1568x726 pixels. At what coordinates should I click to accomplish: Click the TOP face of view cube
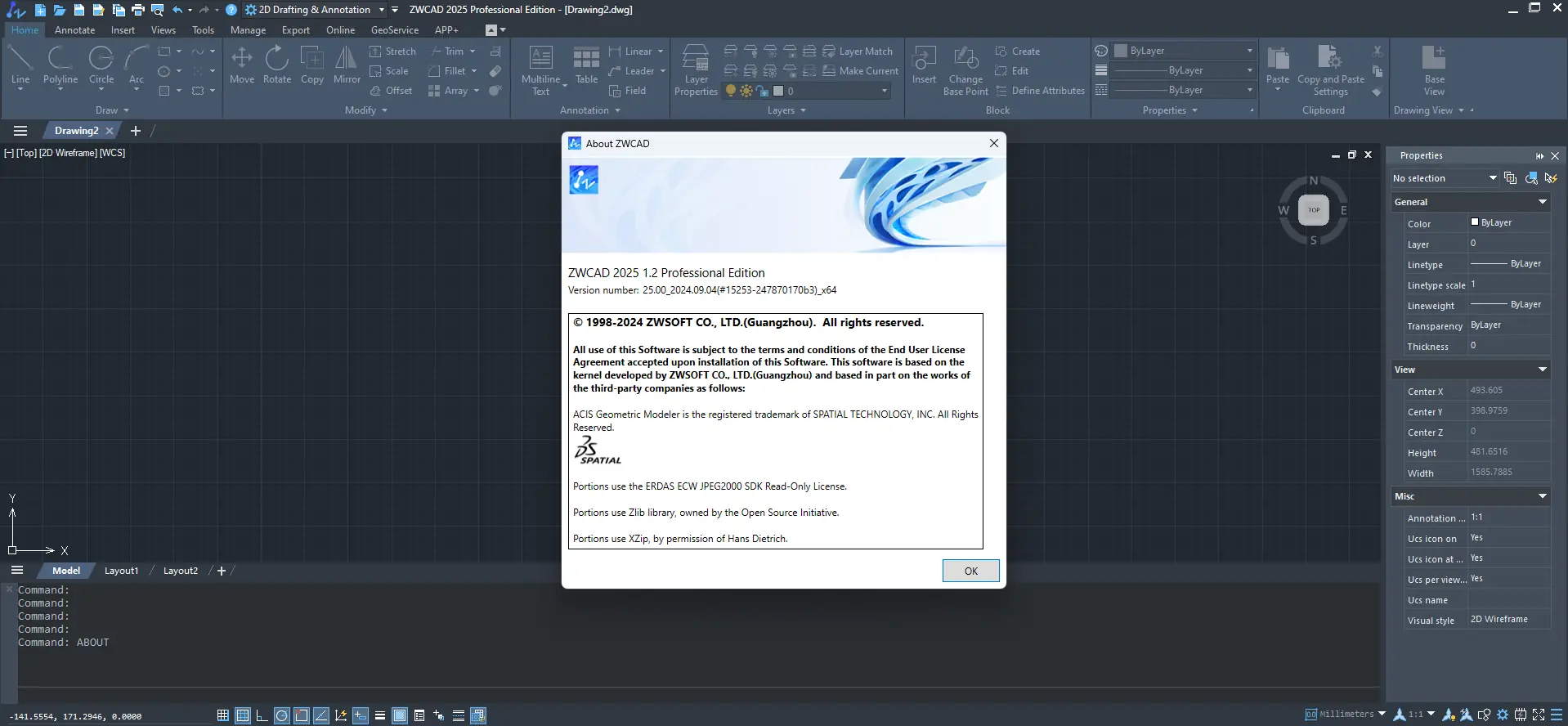point(1313,210)
